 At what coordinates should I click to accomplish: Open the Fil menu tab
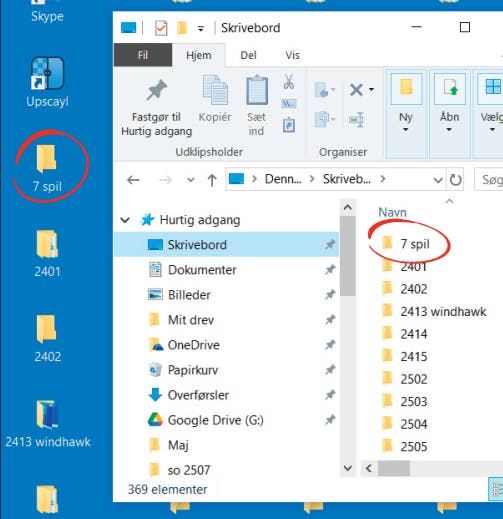tap(143, 55)
